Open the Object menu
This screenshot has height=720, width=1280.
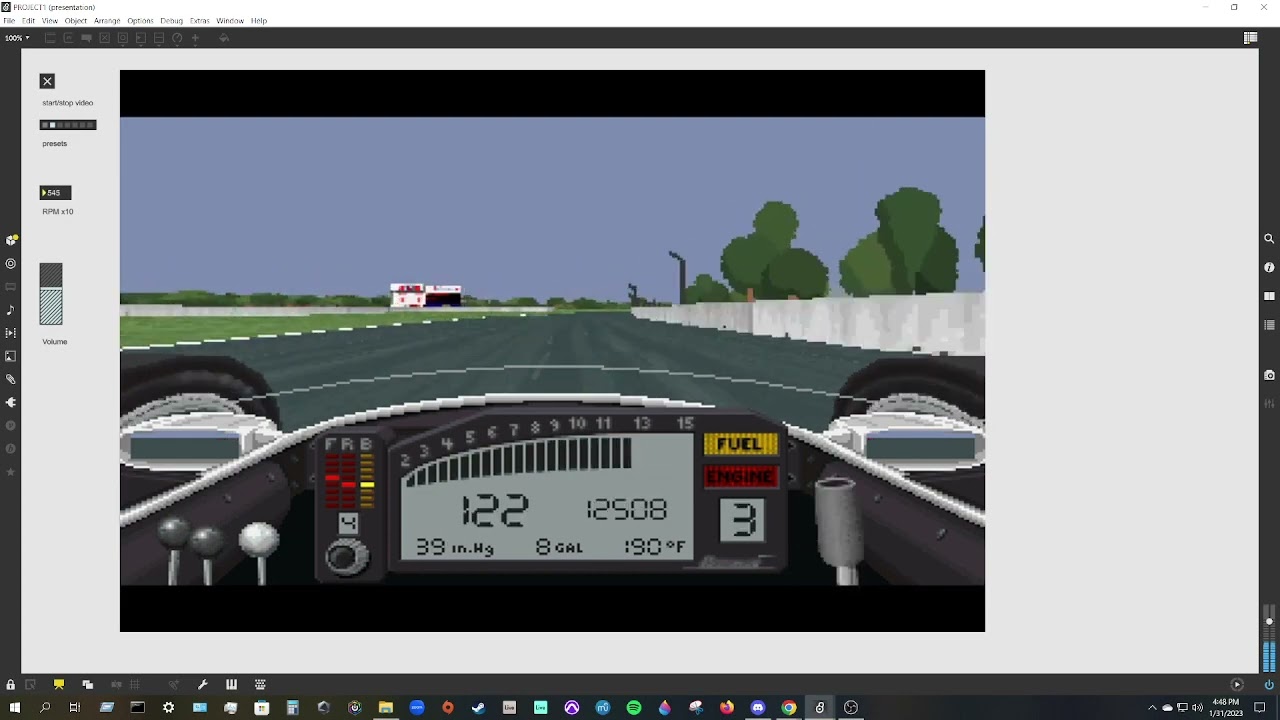click(76, 21)
